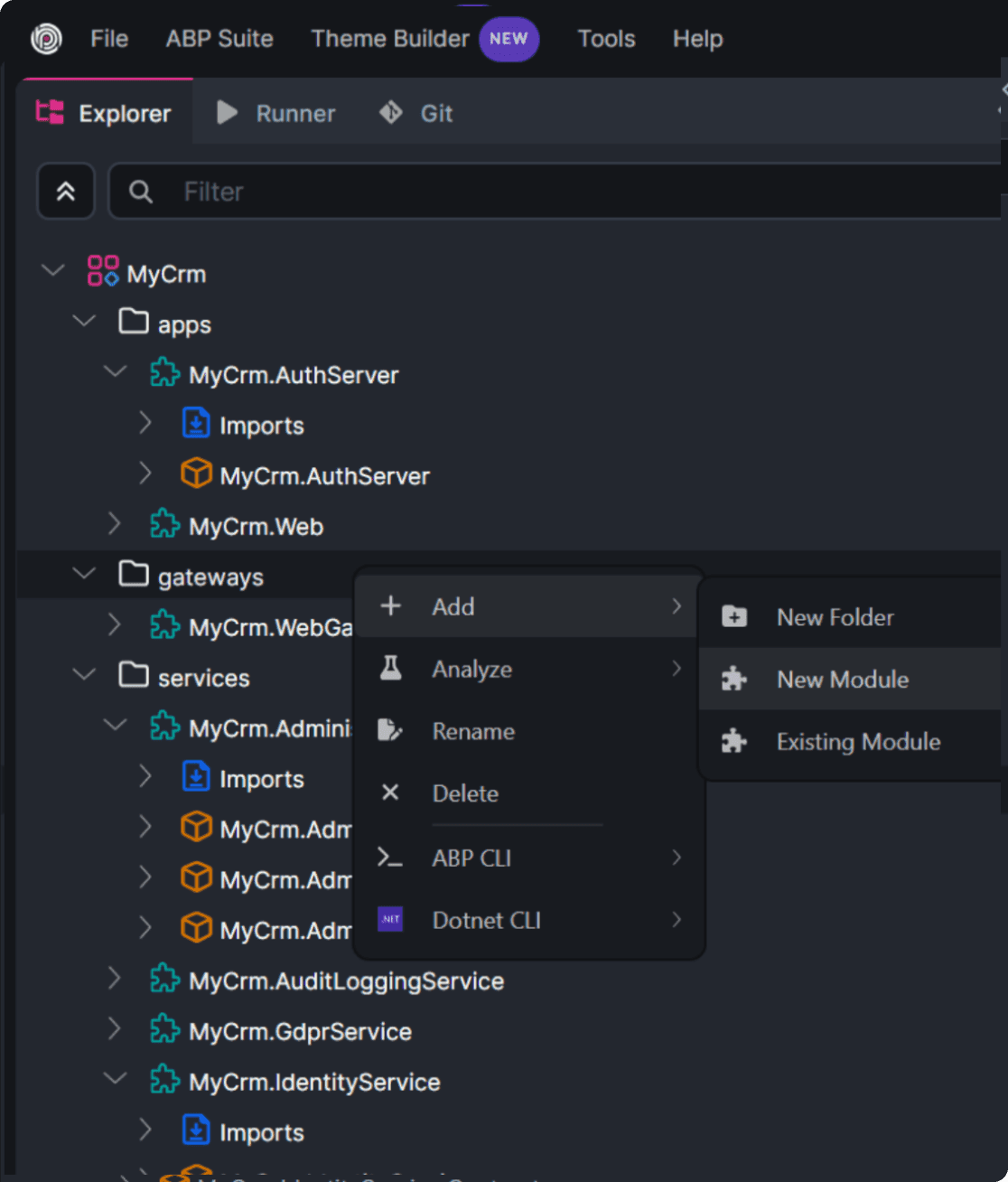Click the X icon next to Delete
1008x1182 pixels.
[390, 793]
